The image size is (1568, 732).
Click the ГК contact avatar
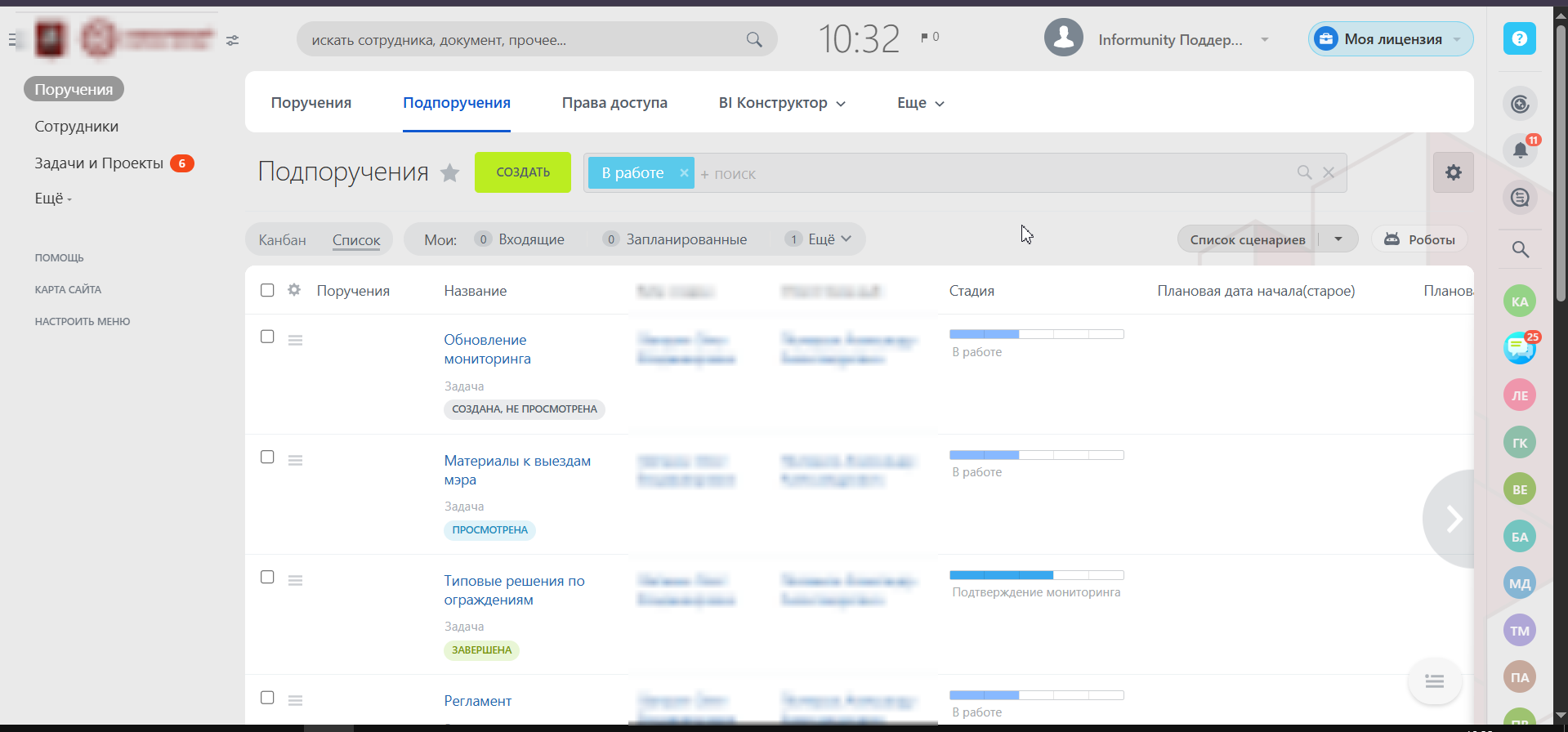coord(1520,443)
